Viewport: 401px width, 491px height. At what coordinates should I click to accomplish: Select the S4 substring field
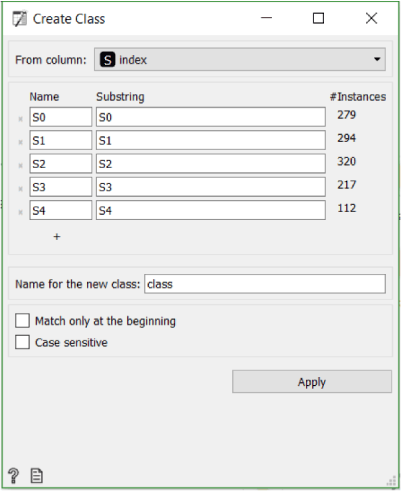pos(211,210)
